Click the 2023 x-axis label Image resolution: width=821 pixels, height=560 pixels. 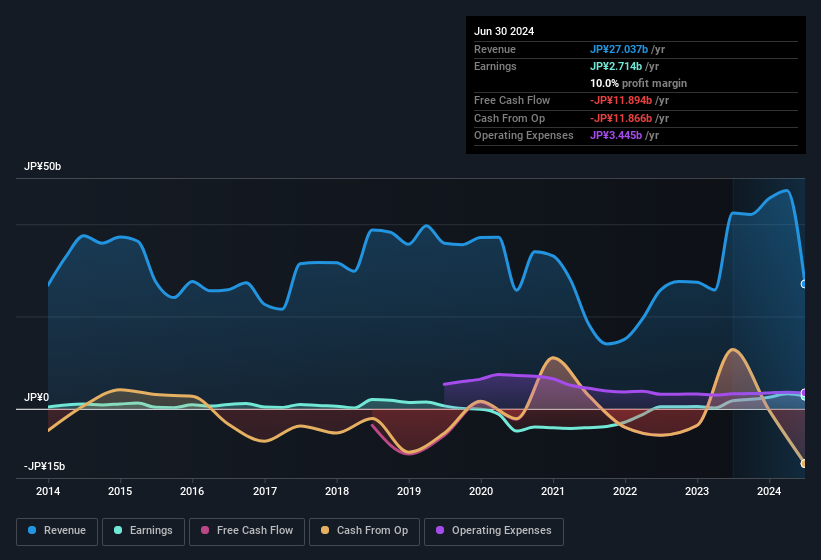point(697,491)
